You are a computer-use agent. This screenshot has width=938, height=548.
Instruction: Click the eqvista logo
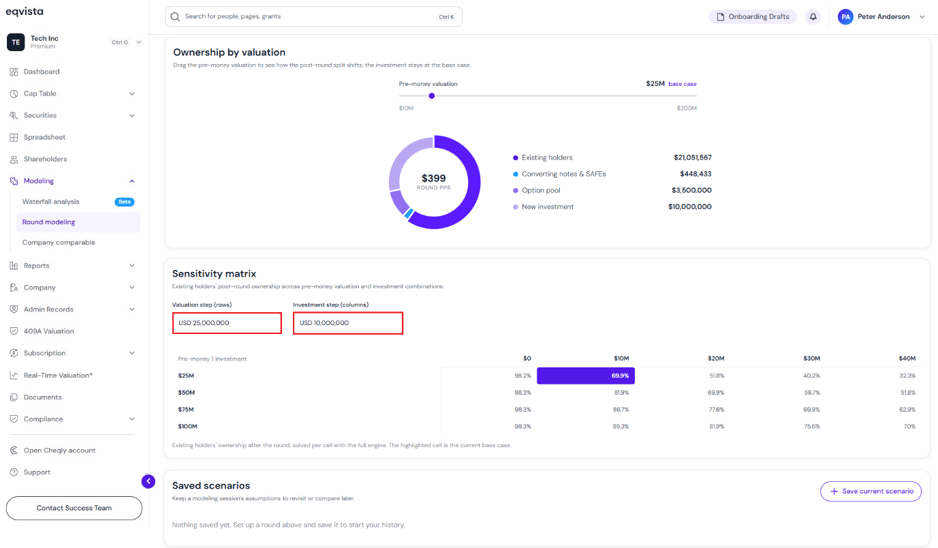25,11
